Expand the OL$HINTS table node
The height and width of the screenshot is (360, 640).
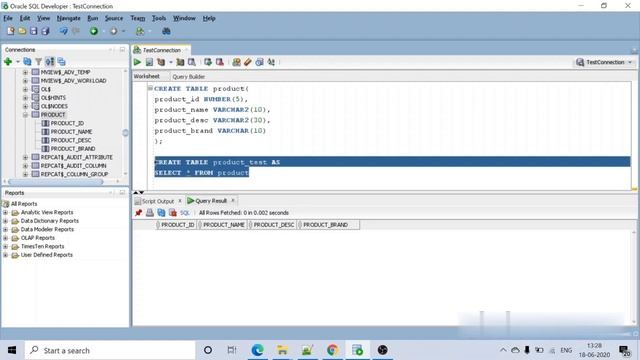point(25,98)
